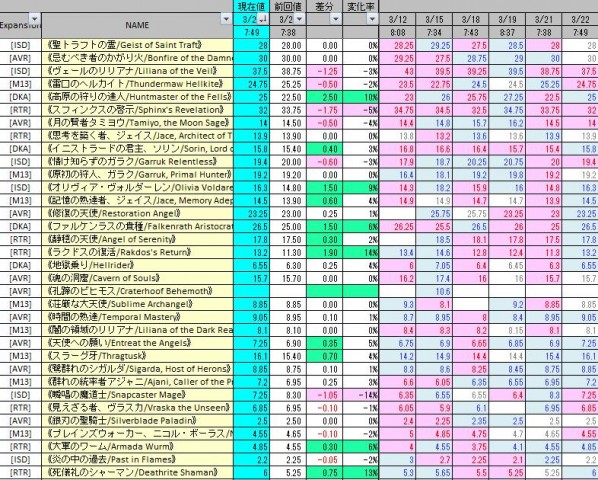598x480 pixels.
Task: Click the 変化率 header cell
Action: (360, 6)
